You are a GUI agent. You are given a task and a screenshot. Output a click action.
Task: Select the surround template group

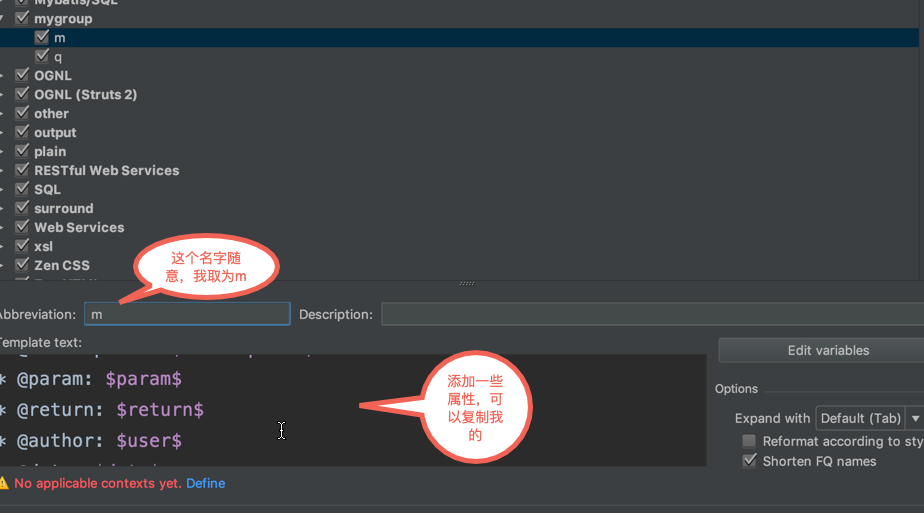[x=64, y=208]
